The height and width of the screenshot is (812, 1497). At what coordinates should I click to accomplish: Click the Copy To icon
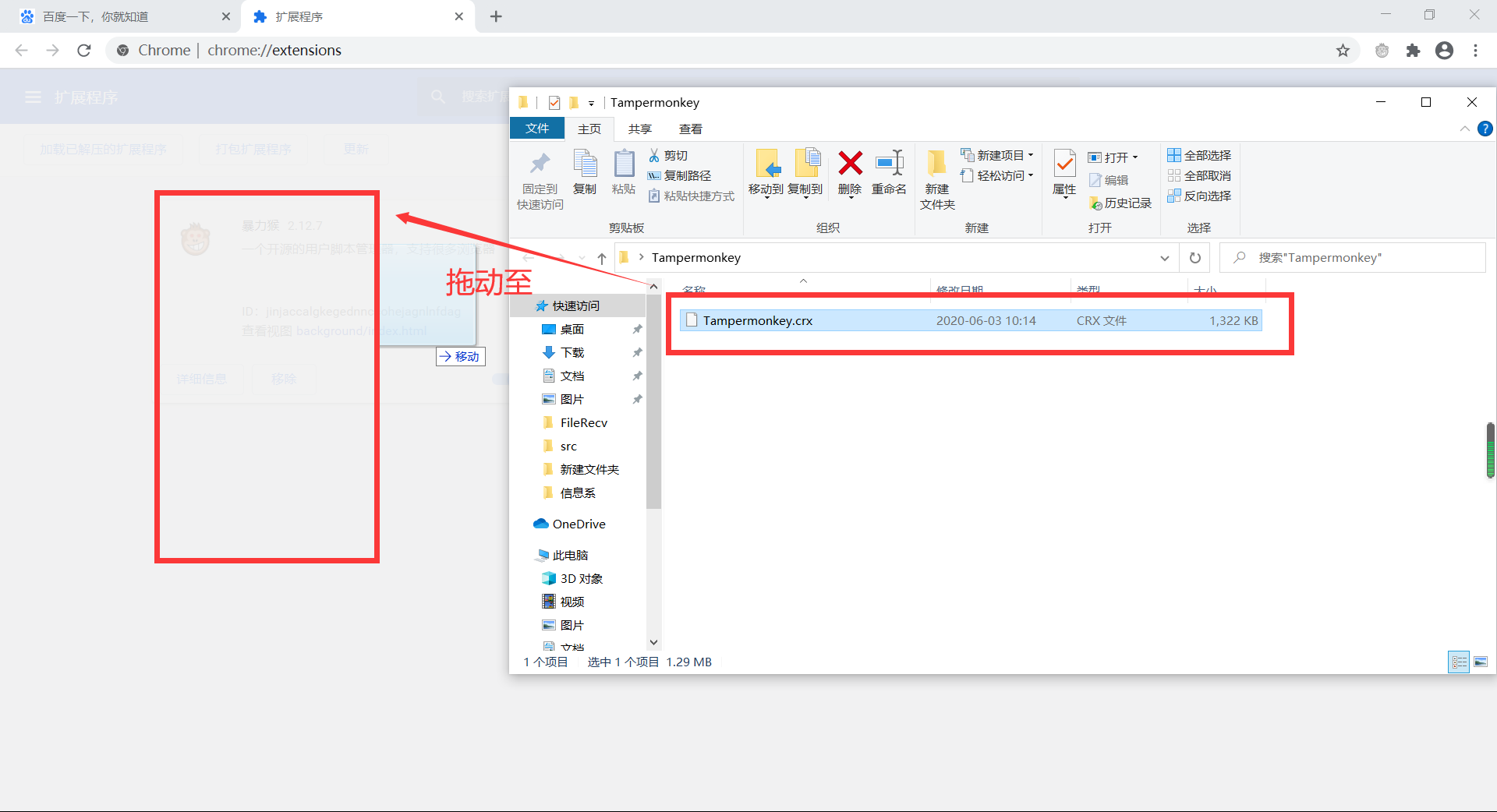[x=807, y=164]
